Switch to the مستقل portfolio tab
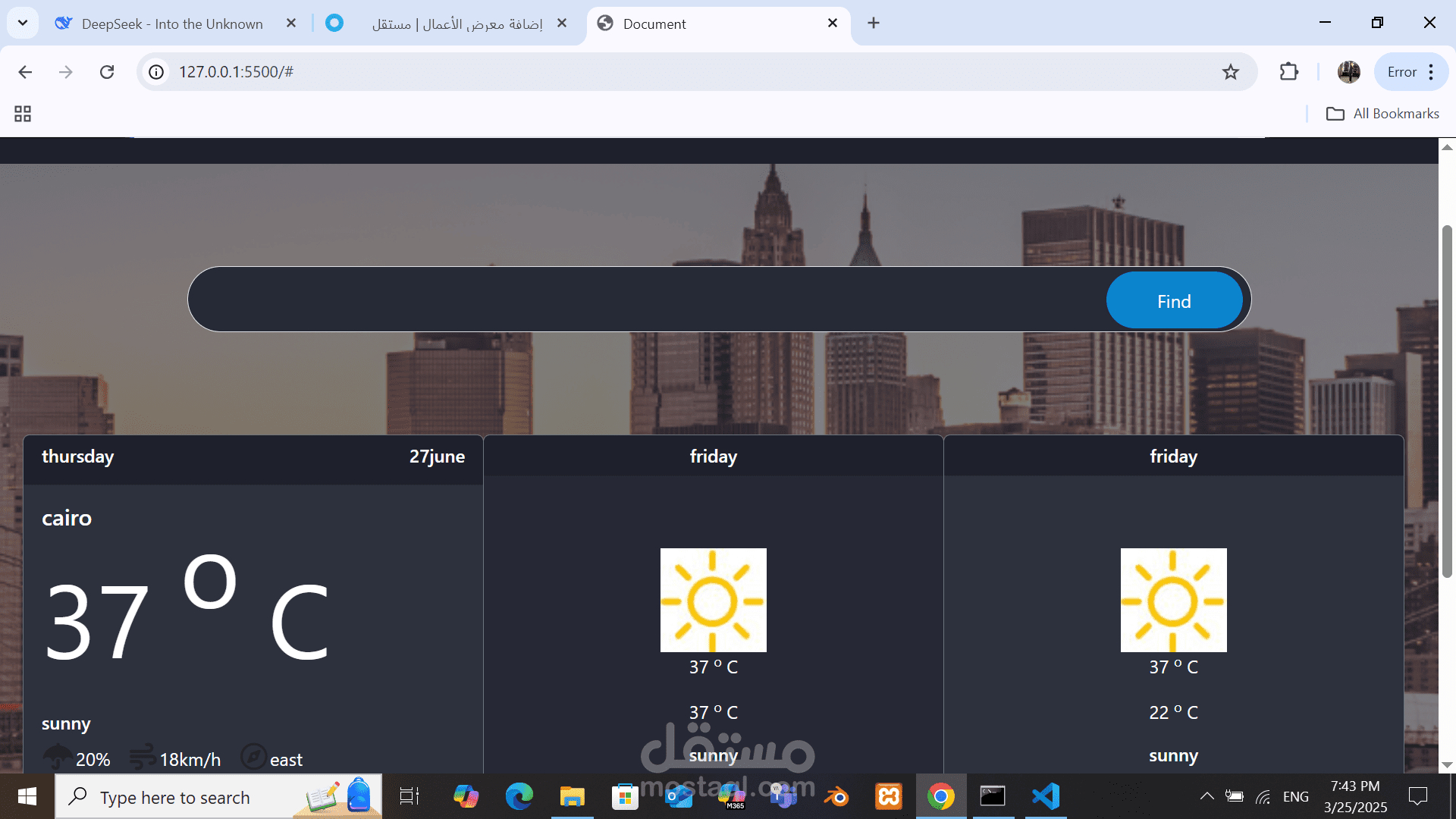 coord(455,24)
